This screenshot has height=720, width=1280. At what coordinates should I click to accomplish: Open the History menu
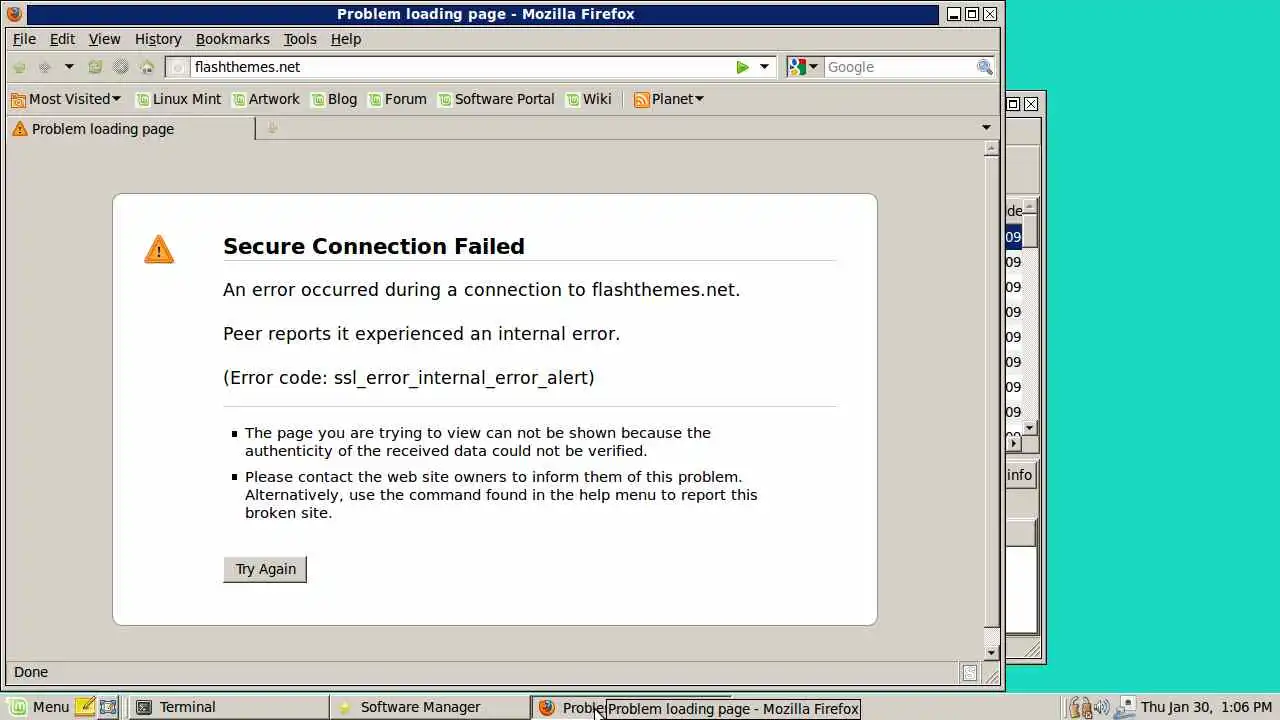(158, 39)
